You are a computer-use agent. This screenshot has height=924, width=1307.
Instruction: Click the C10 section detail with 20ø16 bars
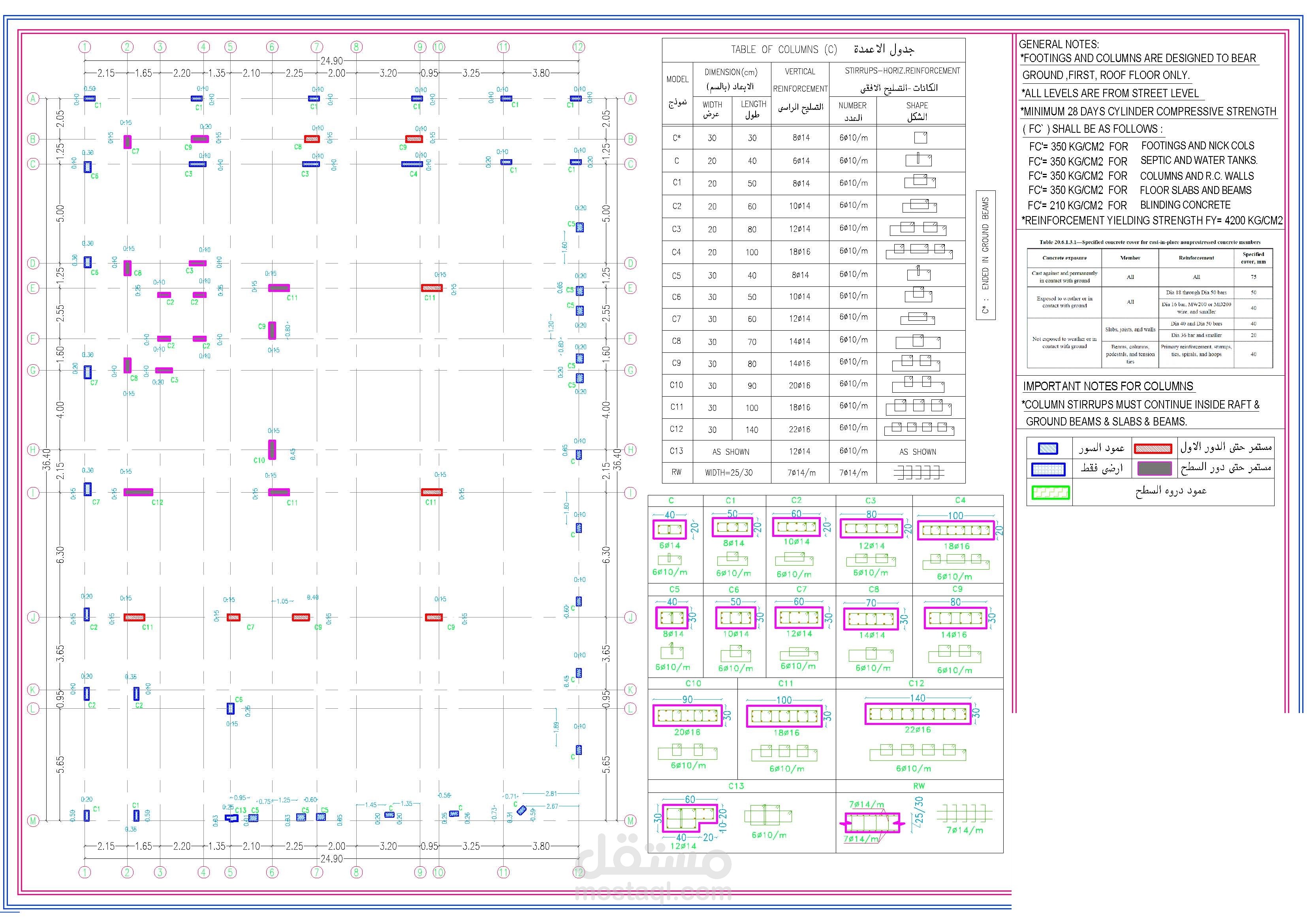tap(687, 715)
